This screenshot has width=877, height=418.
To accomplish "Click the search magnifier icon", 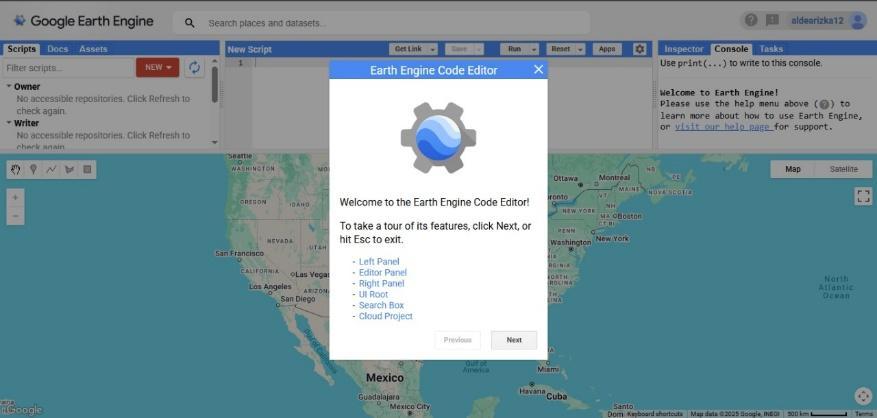I will coord(190,23).
